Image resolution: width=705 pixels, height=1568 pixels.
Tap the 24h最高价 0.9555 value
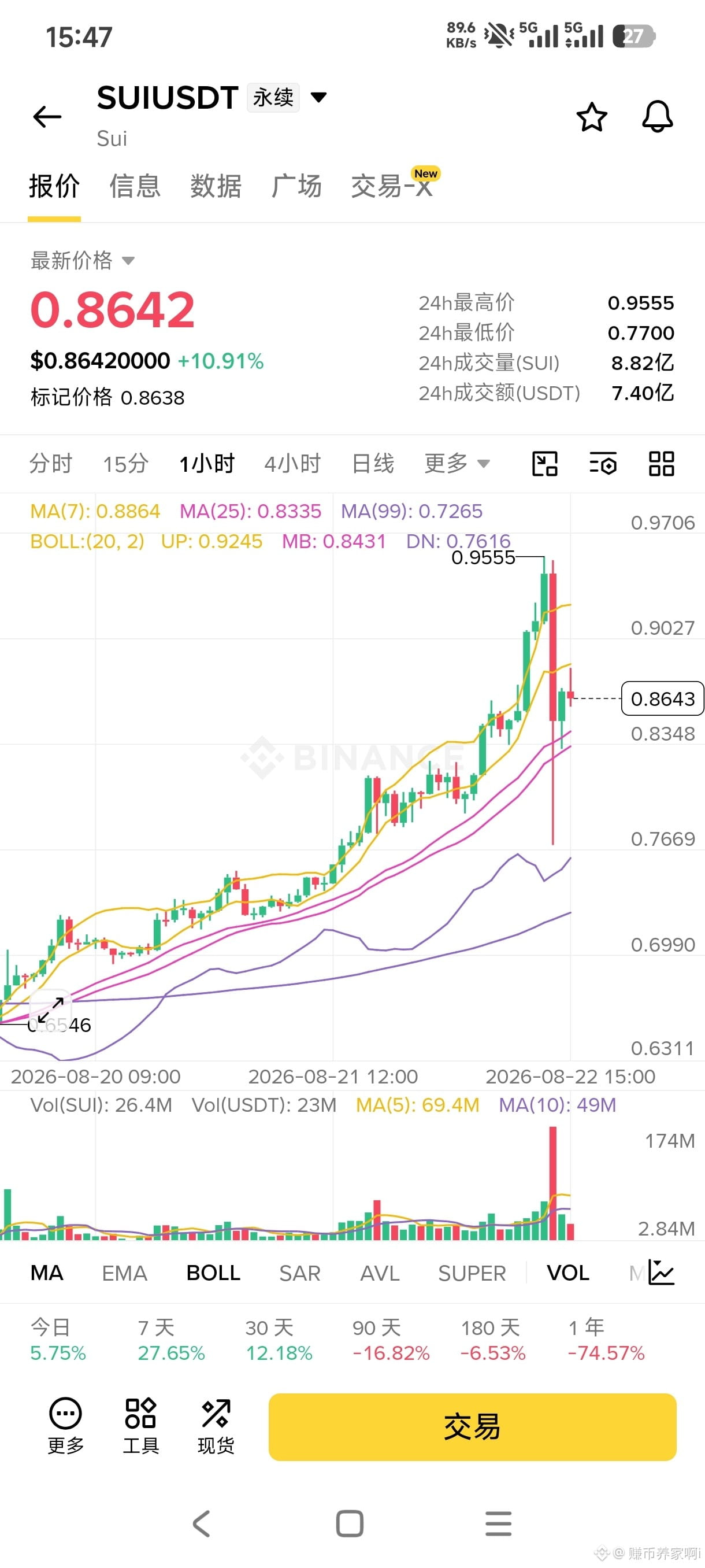coord(640,303)
